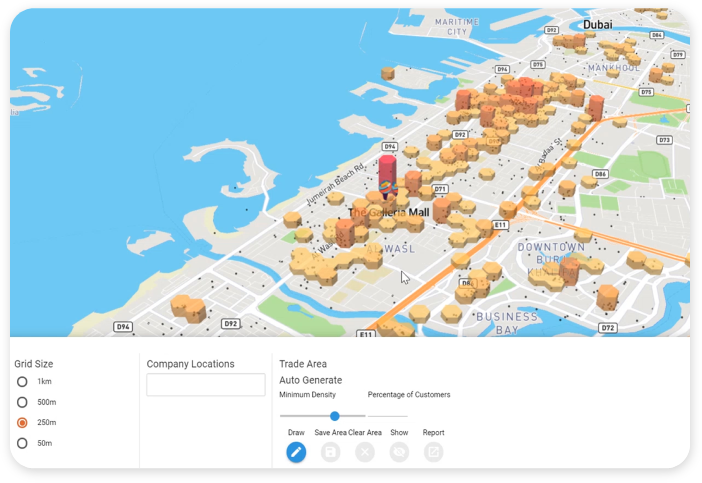This screenshot has height=483, width=702.
Task: Click the Dubai city label on map
Action: (597, 24)
